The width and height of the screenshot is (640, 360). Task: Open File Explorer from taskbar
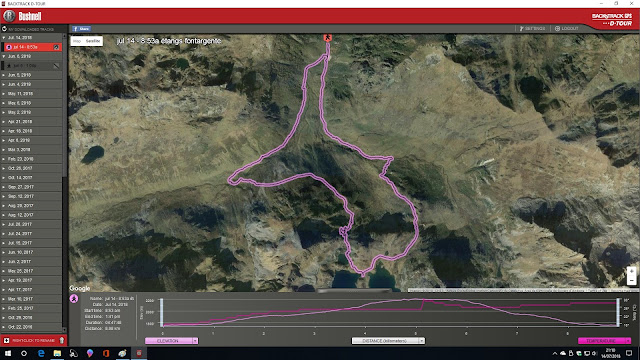[x=57, y=353]
